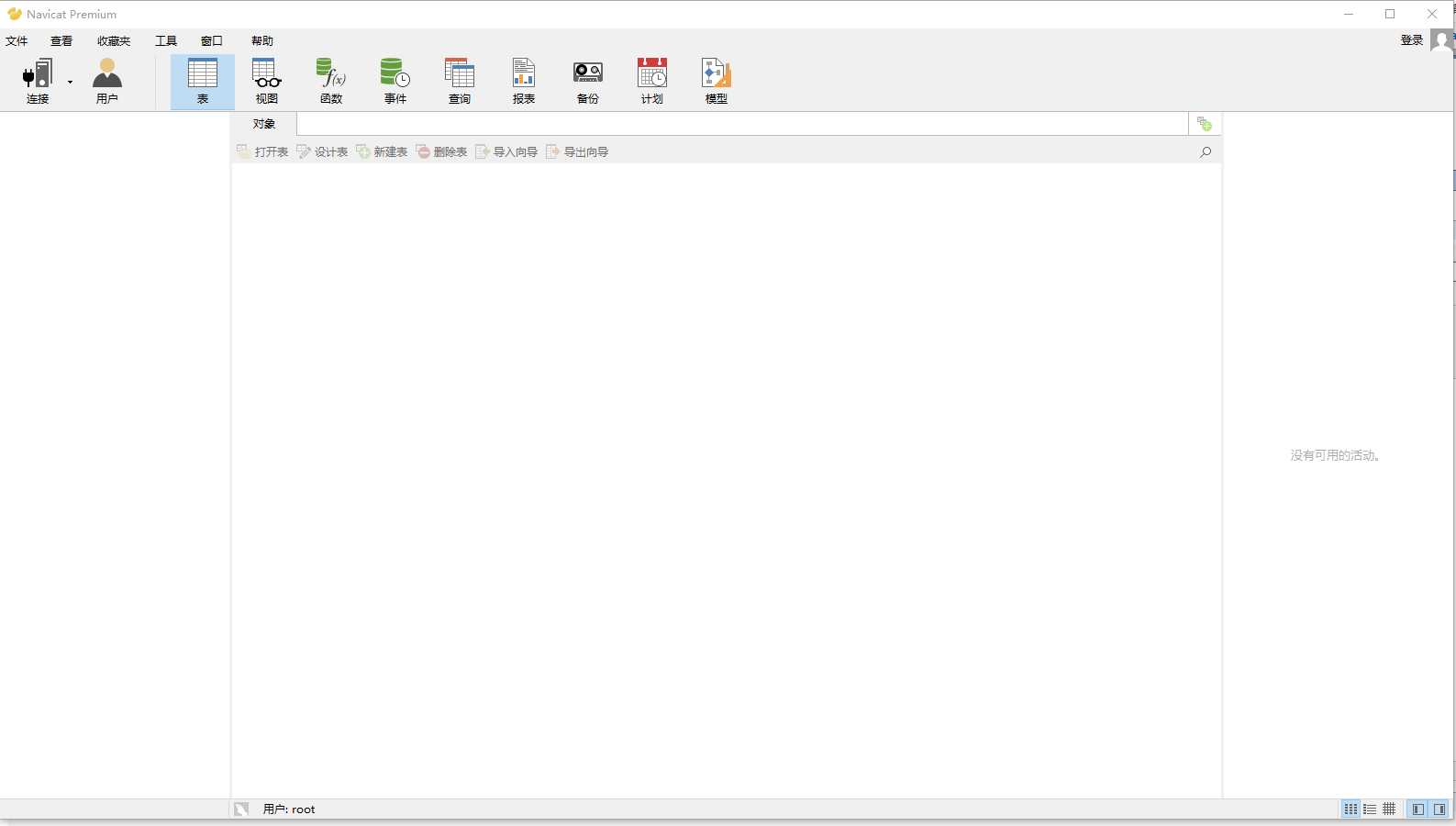Click the 设计表 button

point(322,151)
